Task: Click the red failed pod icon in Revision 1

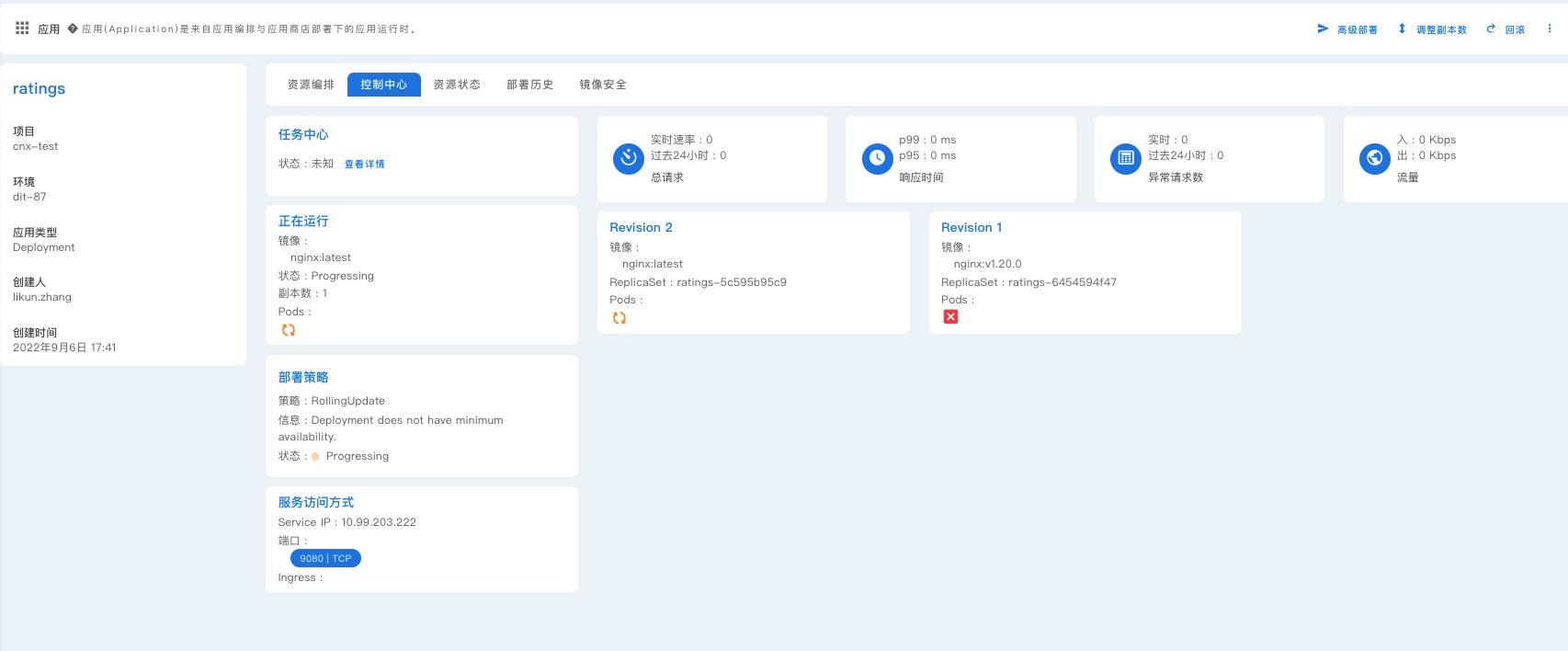Action: click(x=950, y=317)
